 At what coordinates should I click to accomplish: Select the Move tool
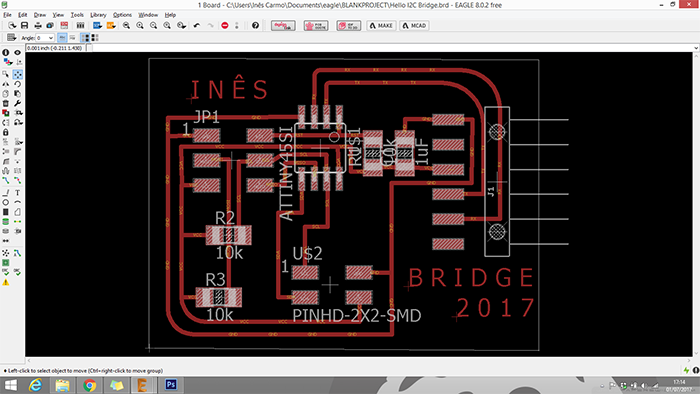tap(17, 74)
